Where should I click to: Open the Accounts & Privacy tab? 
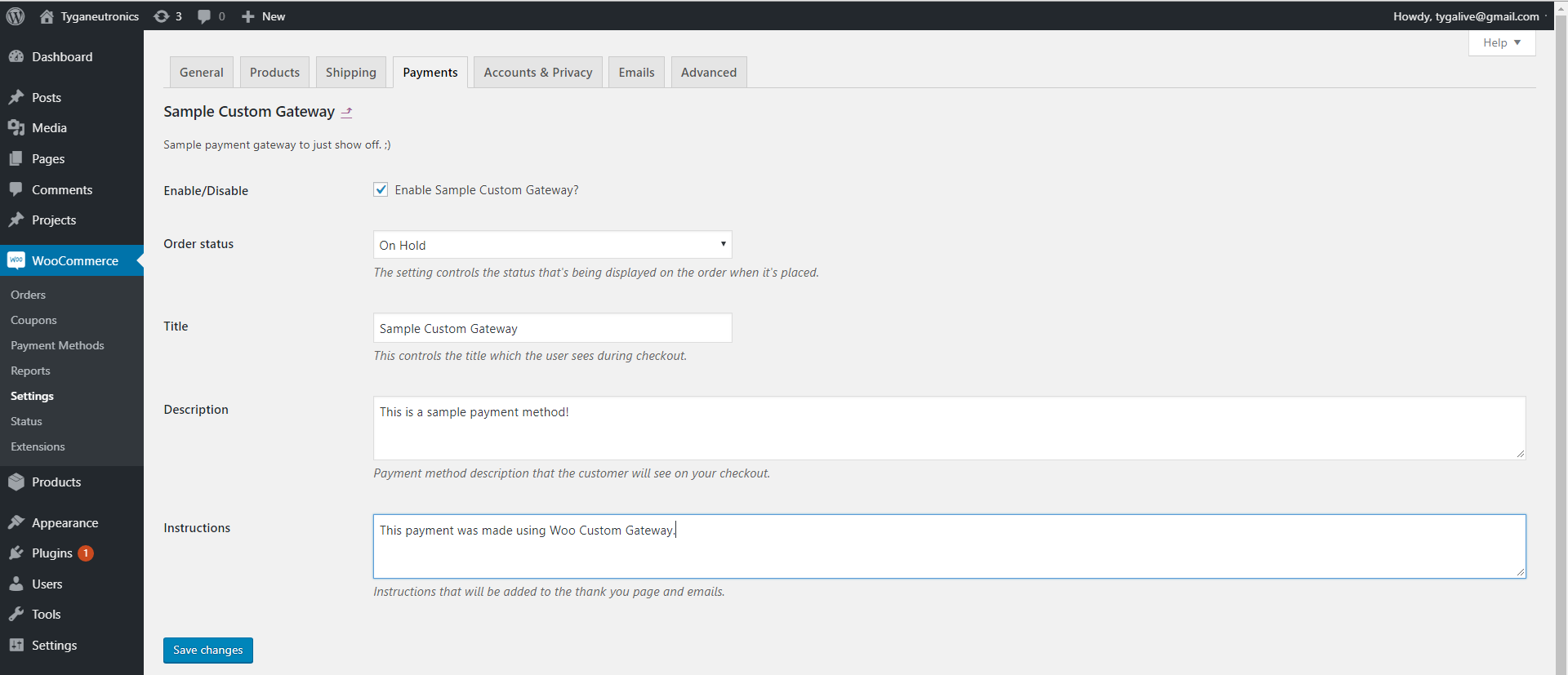click(538, 72)
